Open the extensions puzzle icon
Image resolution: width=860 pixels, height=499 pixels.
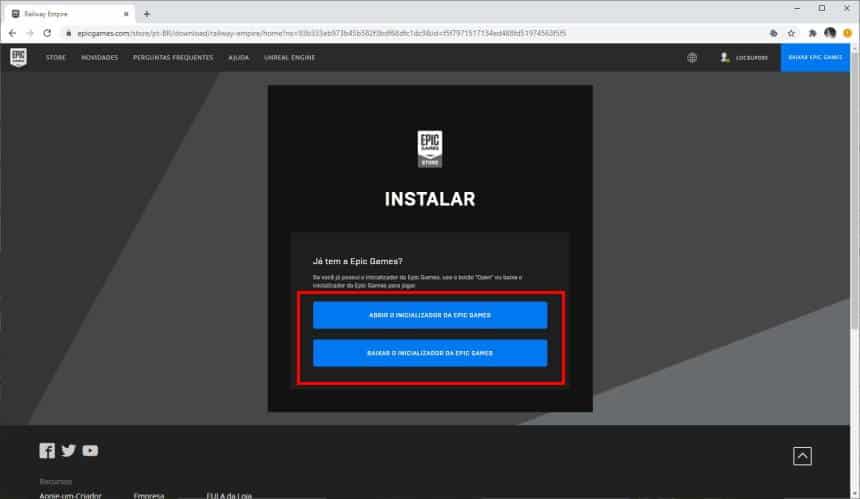click(x=812, y=33)
